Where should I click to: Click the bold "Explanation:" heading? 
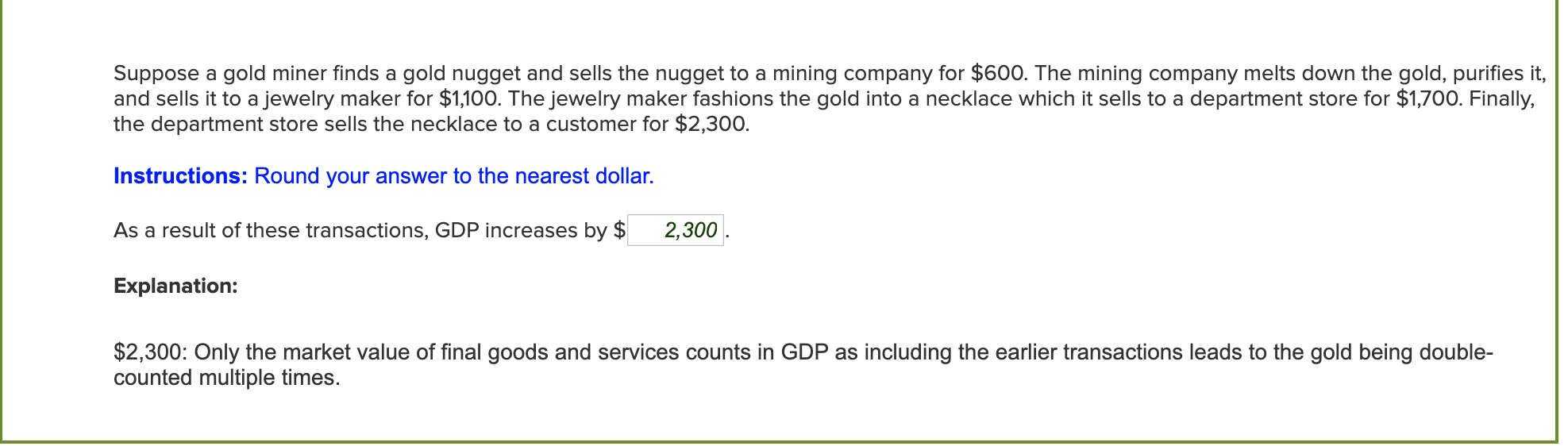point(175,286)
